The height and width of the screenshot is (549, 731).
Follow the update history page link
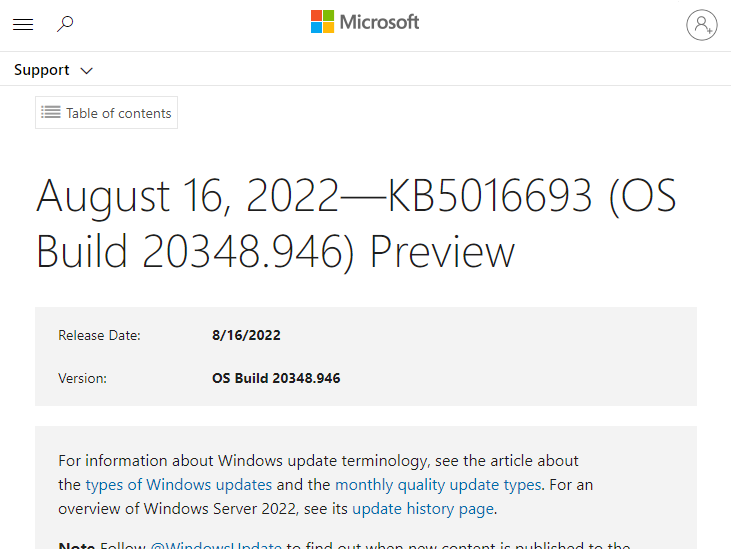(x=423, y=509)
